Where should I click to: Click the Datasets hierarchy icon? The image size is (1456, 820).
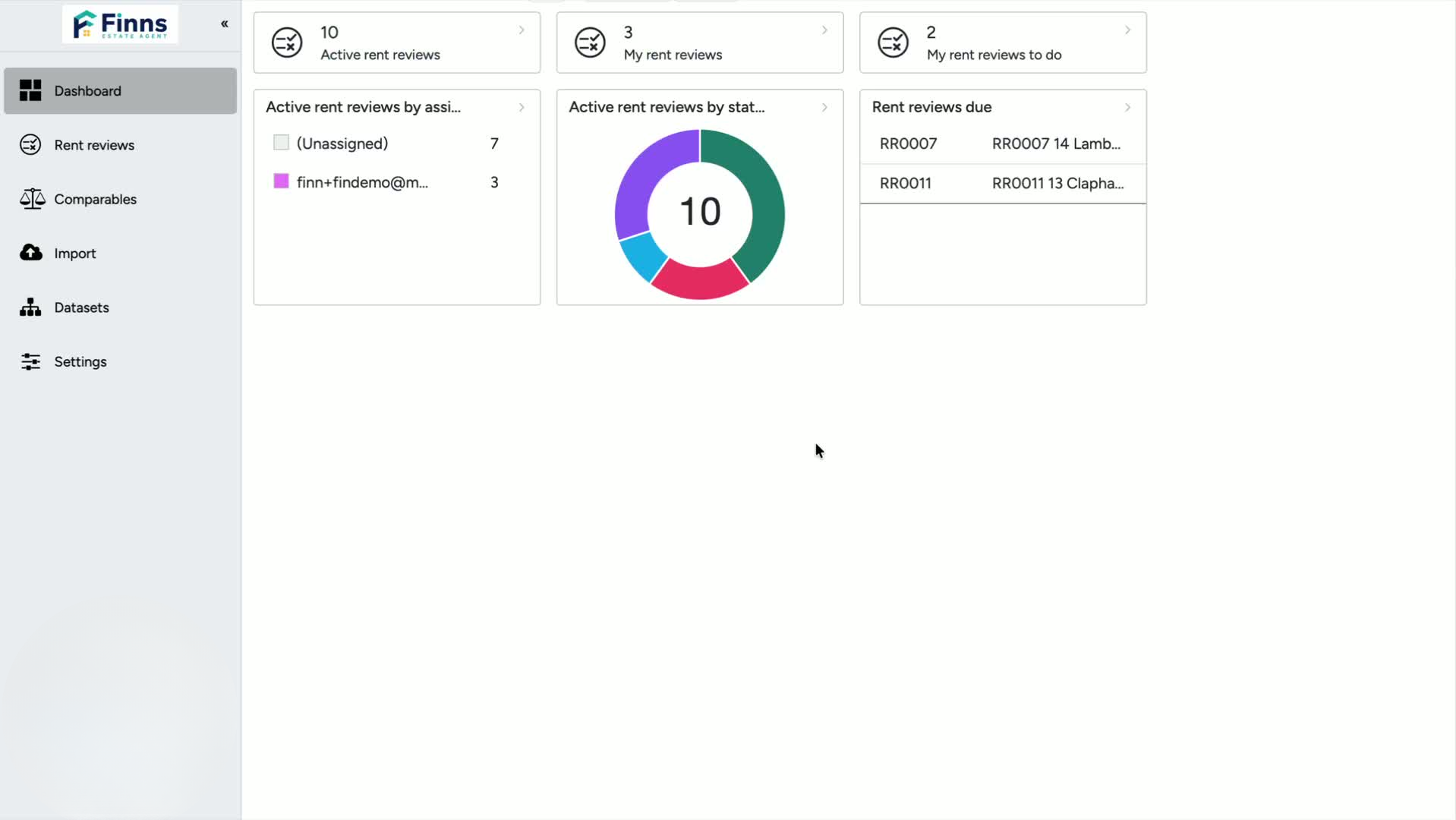(30, 307)
